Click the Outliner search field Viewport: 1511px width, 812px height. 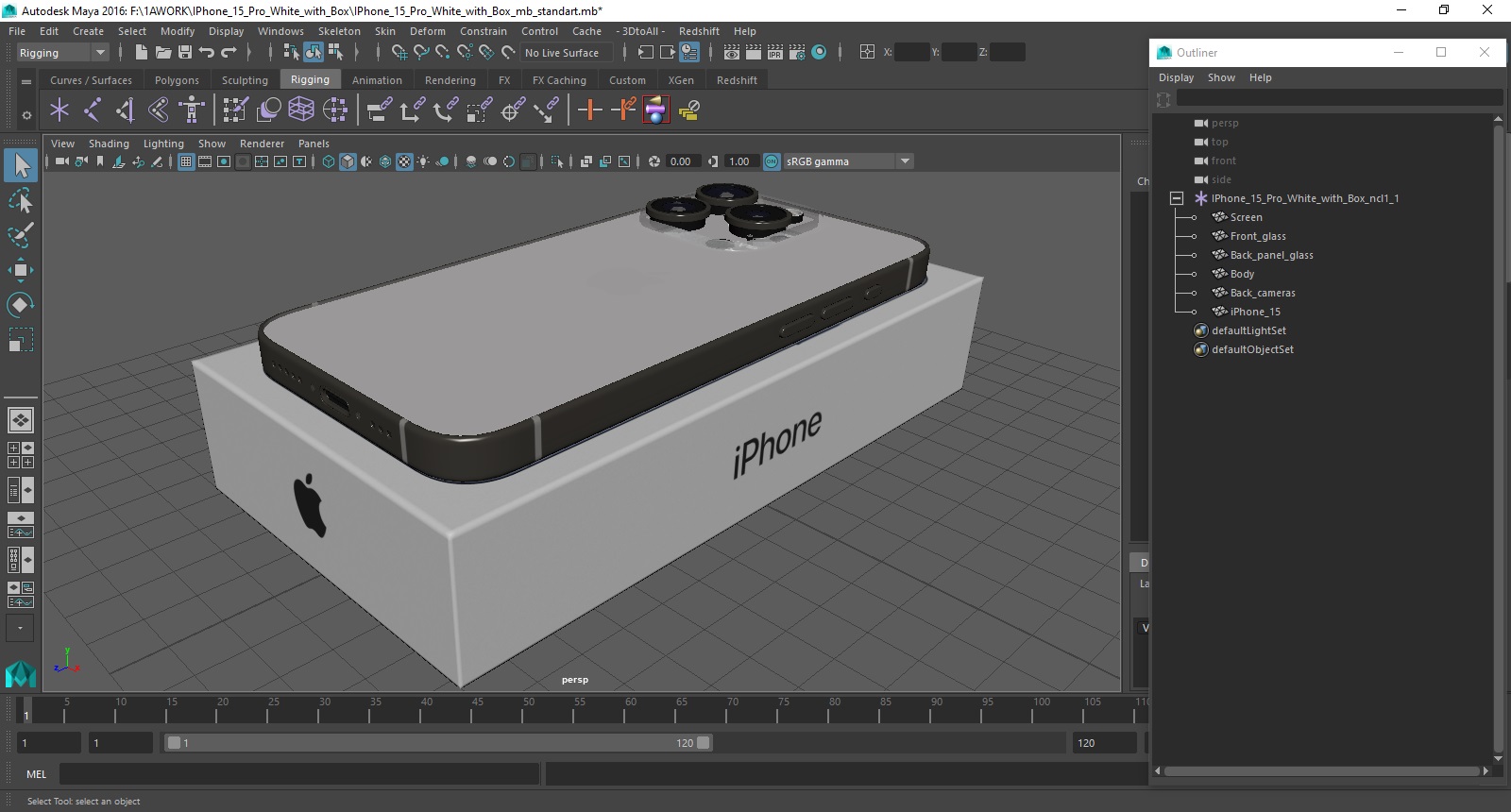(x=1339, y=98)
